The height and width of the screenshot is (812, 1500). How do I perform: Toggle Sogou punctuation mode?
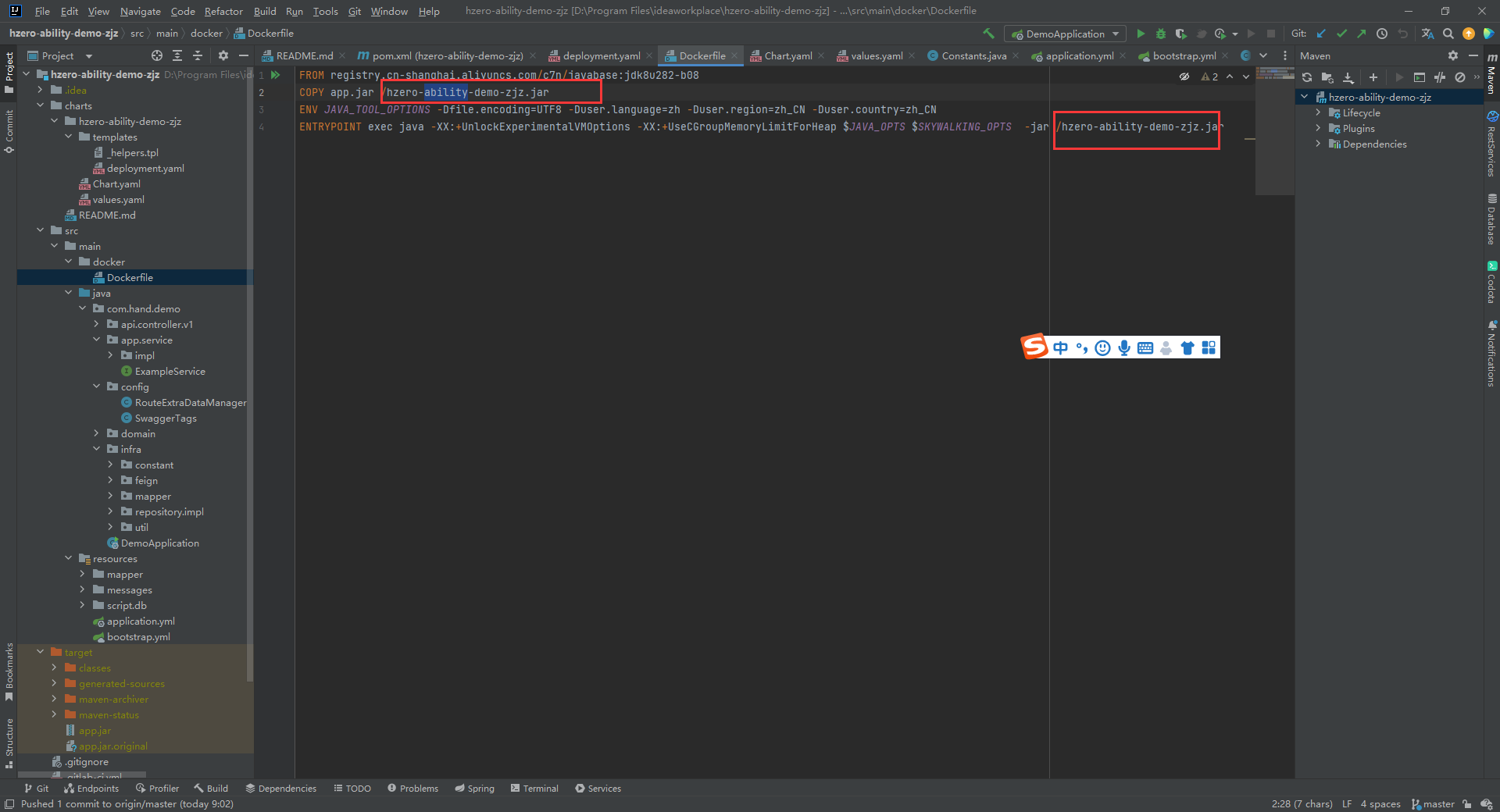pyautogui.click(x=1082, y=348)
